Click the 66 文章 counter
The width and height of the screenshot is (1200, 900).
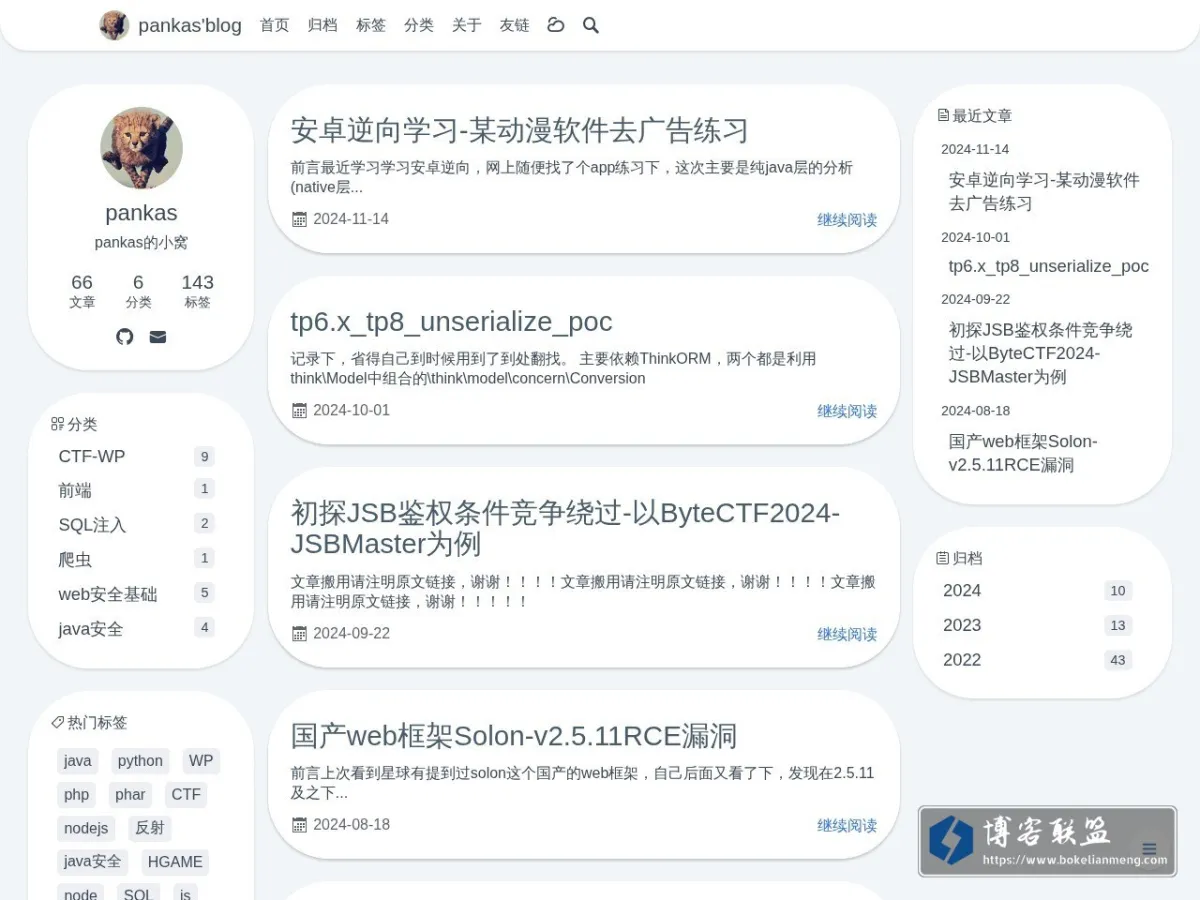82,291
